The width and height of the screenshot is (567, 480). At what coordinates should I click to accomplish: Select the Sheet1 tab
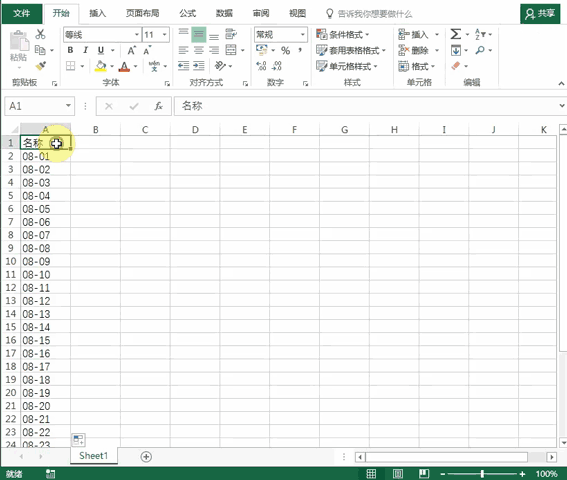tap(94, 456)
